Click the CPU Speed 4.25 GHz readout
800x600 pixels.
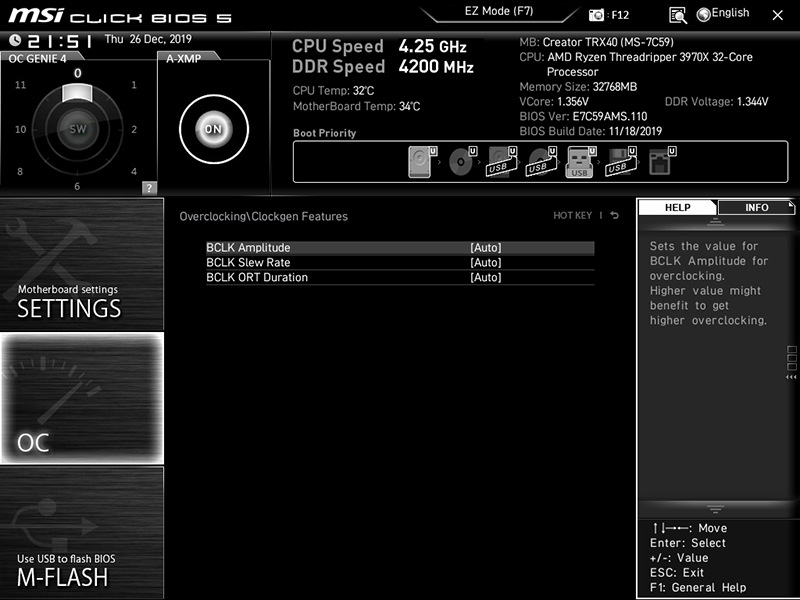(379, 46)
